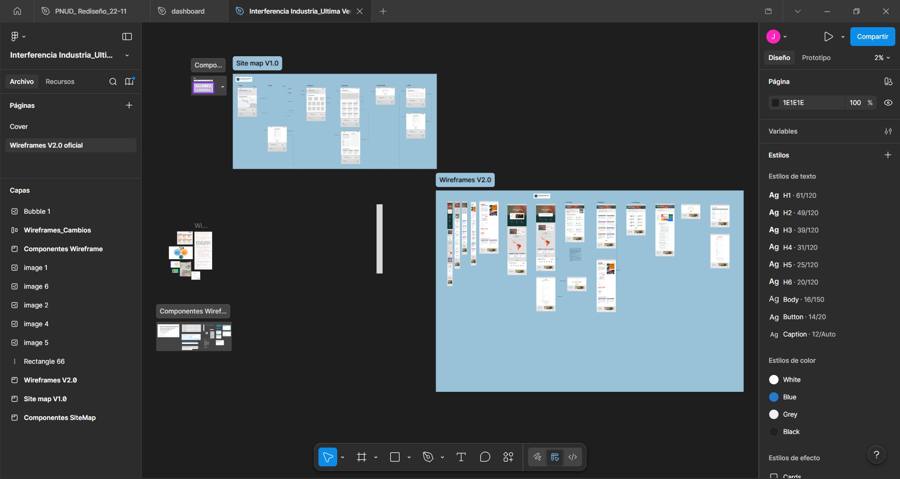Edit the page color opacity 100 field

pos(855,103)
